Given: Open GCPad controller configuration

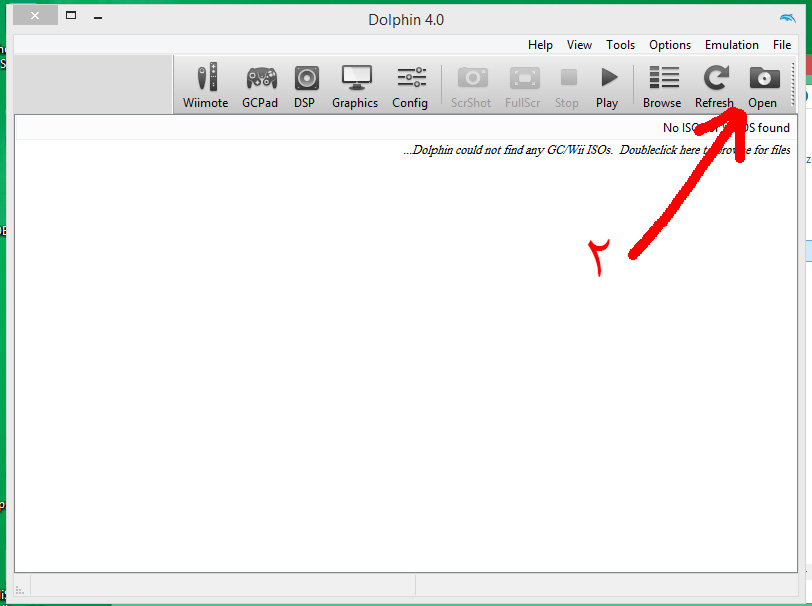Looking at the screenshot, I should (x=260, y=85).
